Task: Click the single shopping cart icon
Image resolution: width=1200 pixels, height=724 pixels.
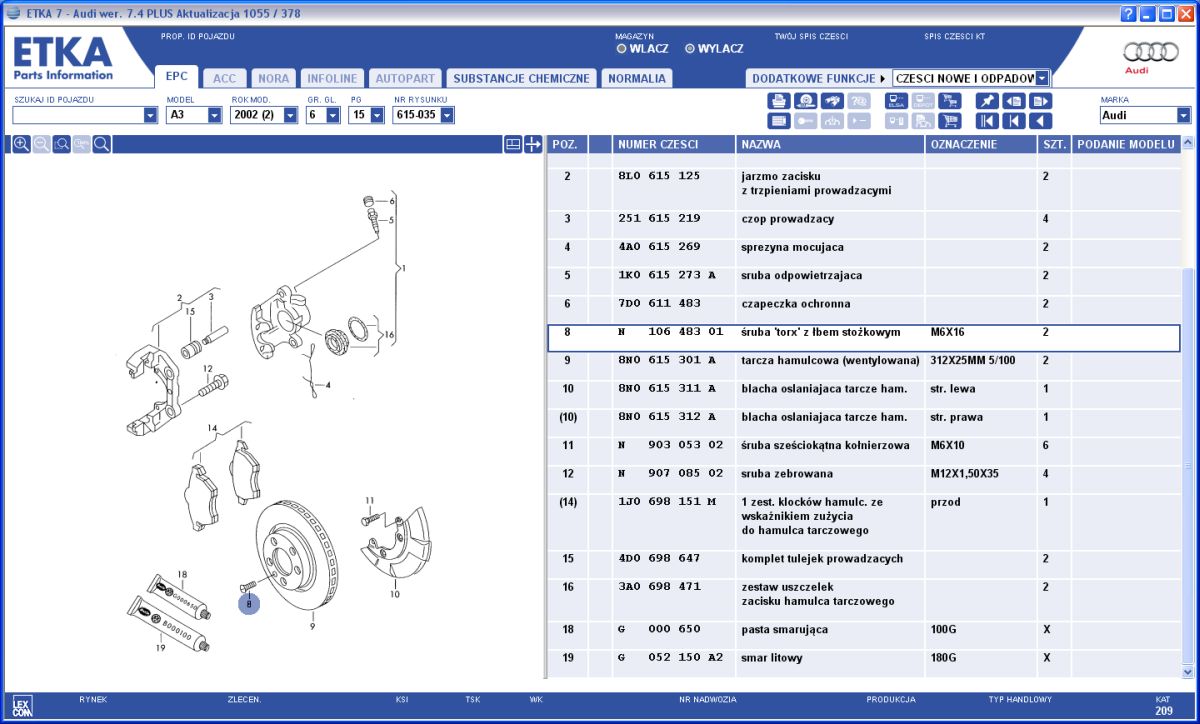Action: click(949, 121)
